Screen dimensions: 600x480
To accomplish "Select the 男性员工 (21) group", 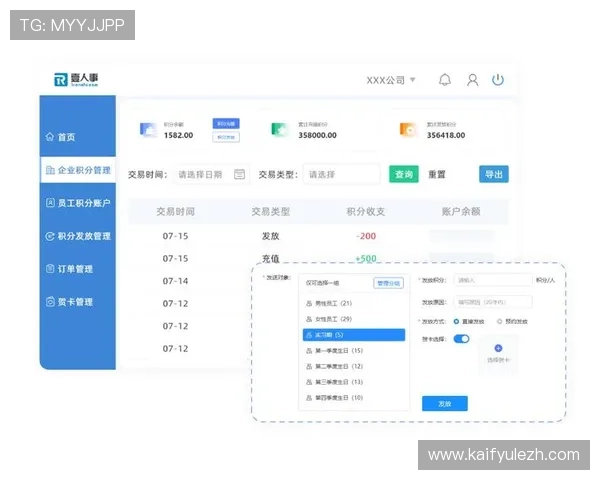I will point(354,304).
